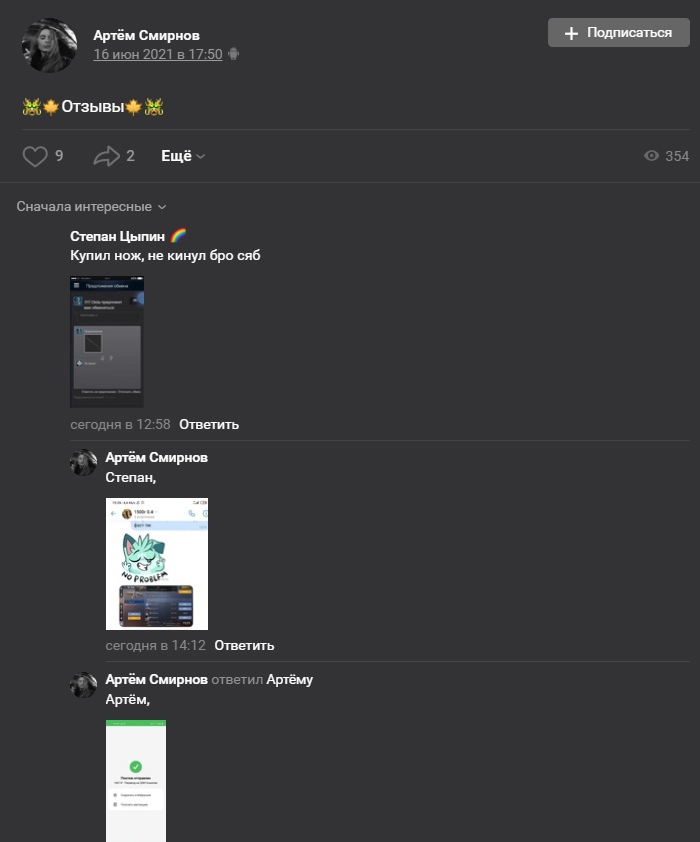Click the Android device icon near date
The width and height of the screenshot is (700, 842).
pos(234,54)
